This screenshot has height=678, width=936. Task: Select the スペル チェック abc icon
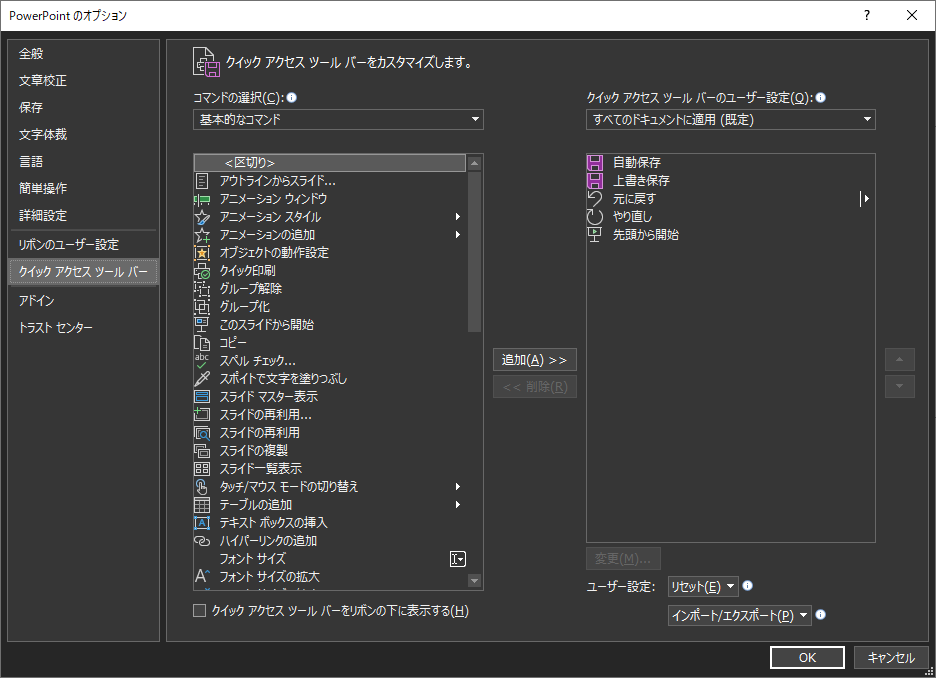(202, 360)
